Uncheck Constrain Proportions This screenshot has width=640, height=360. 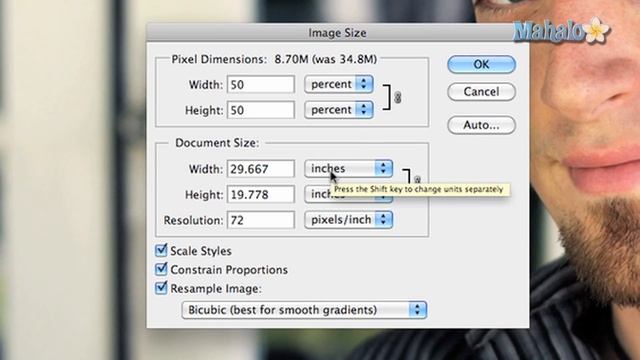pyautogui.click(x=161, y=269)
